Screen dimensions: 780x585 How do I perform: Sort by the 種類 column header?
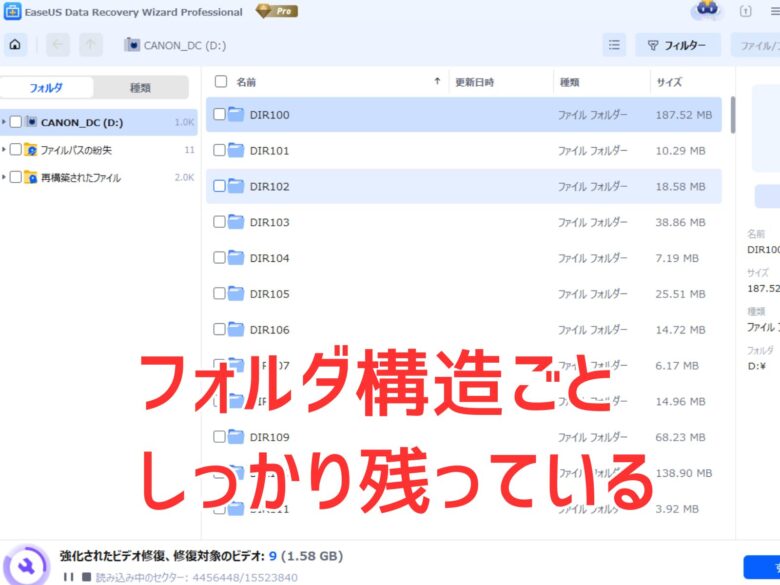[570, 82]
